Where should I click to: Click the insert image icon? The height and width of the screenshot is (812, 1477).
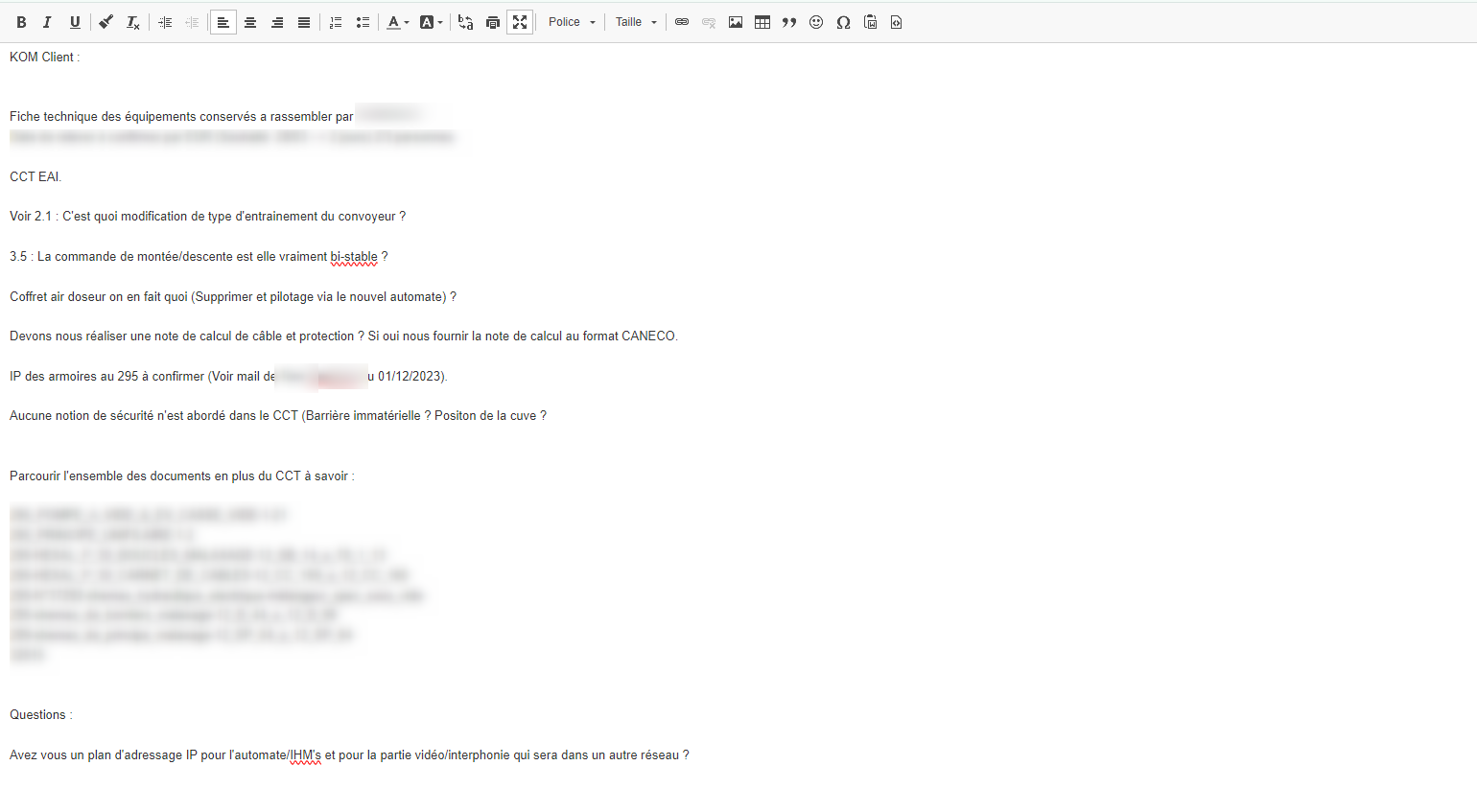(x=736, y=22)
